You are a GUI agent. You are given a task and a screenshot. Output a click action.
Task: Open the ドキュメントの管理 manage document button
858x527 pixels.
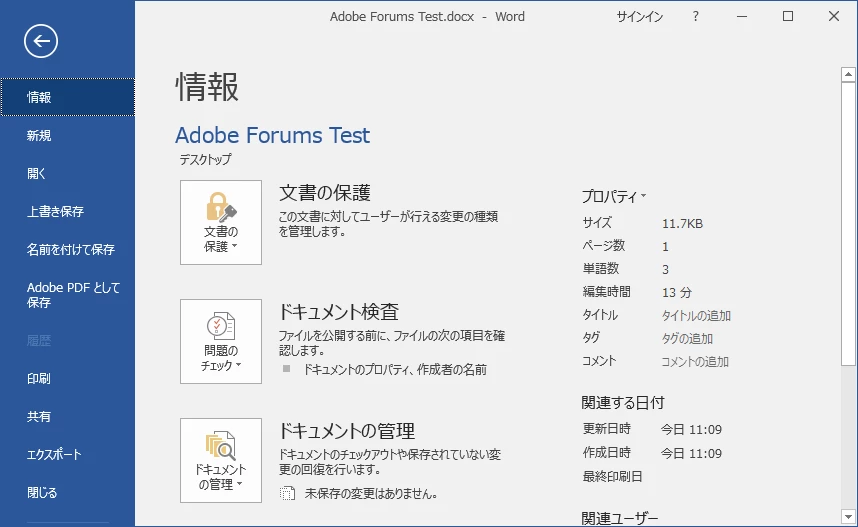point(221,460)
